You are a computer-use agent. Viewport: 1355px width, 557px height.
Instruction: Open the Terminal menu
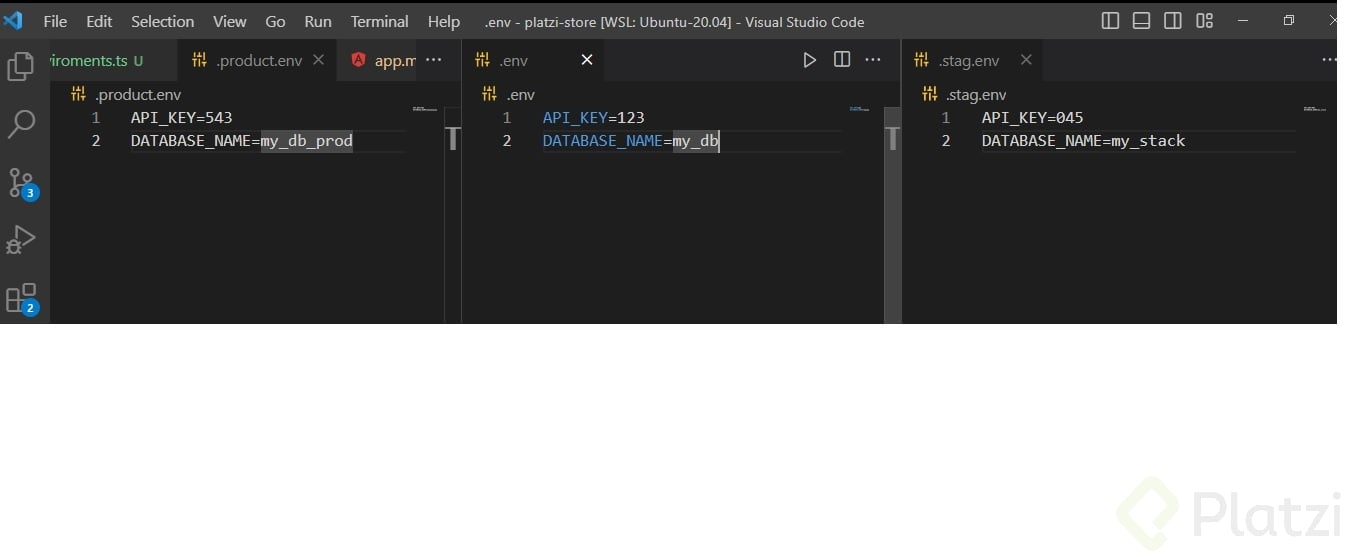point(380,21)
